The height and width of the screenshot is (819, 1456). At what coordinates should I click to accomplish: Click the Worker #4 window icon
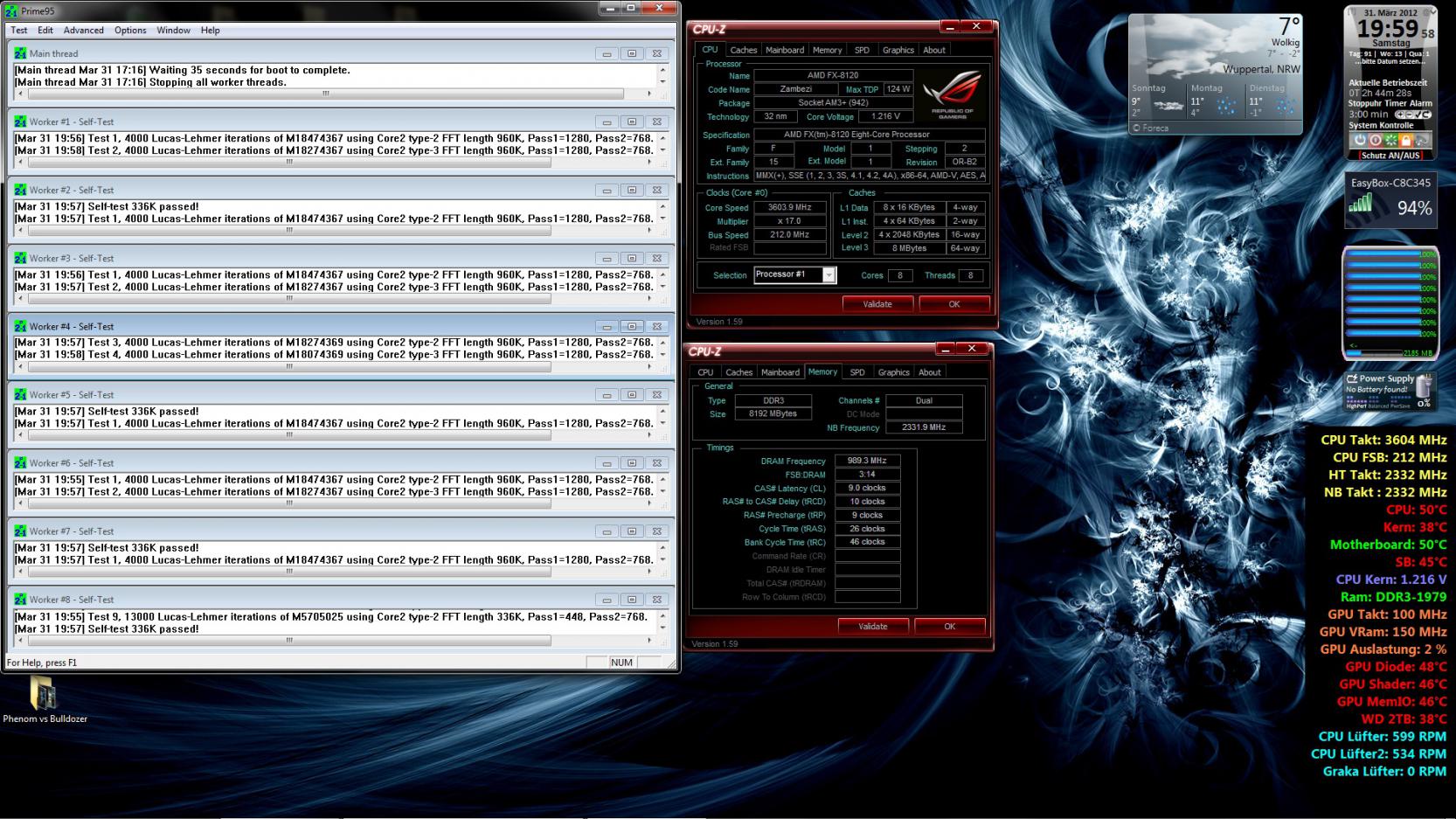[20, 326]
